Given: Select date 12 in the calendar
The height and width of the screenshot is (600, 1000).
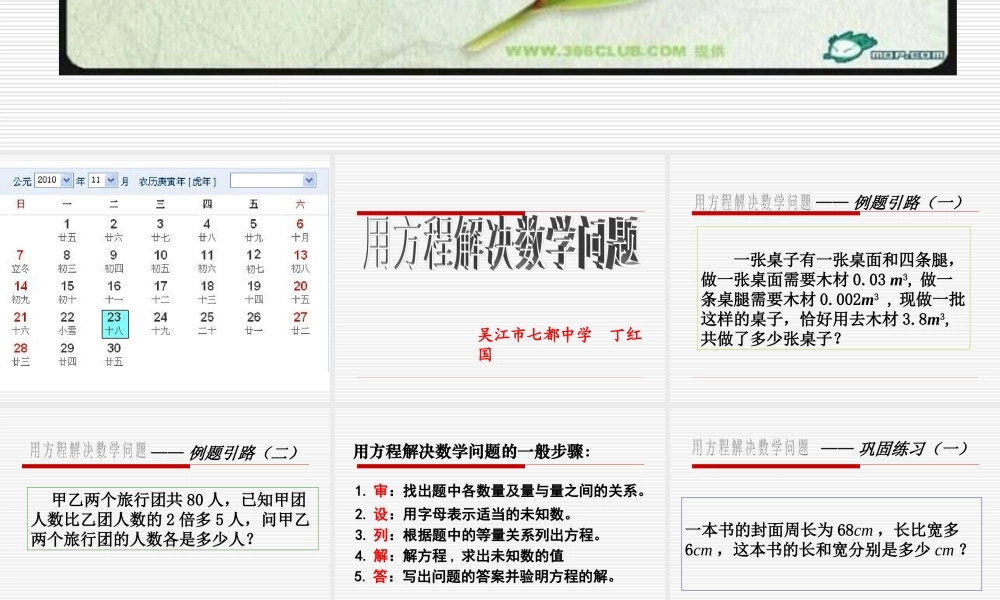Looking at the screenshot, I should 254,261.
